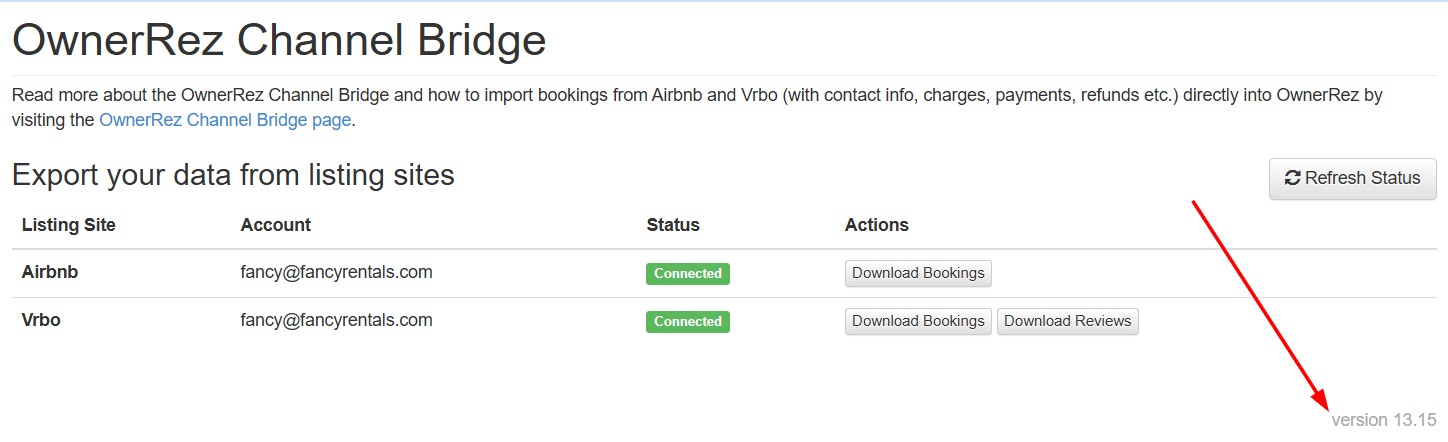This screenshot has height=442, width=1448.
Task: Download Reviews for Vrbo
Action: pyautogui.click(x=1067, y=321)
